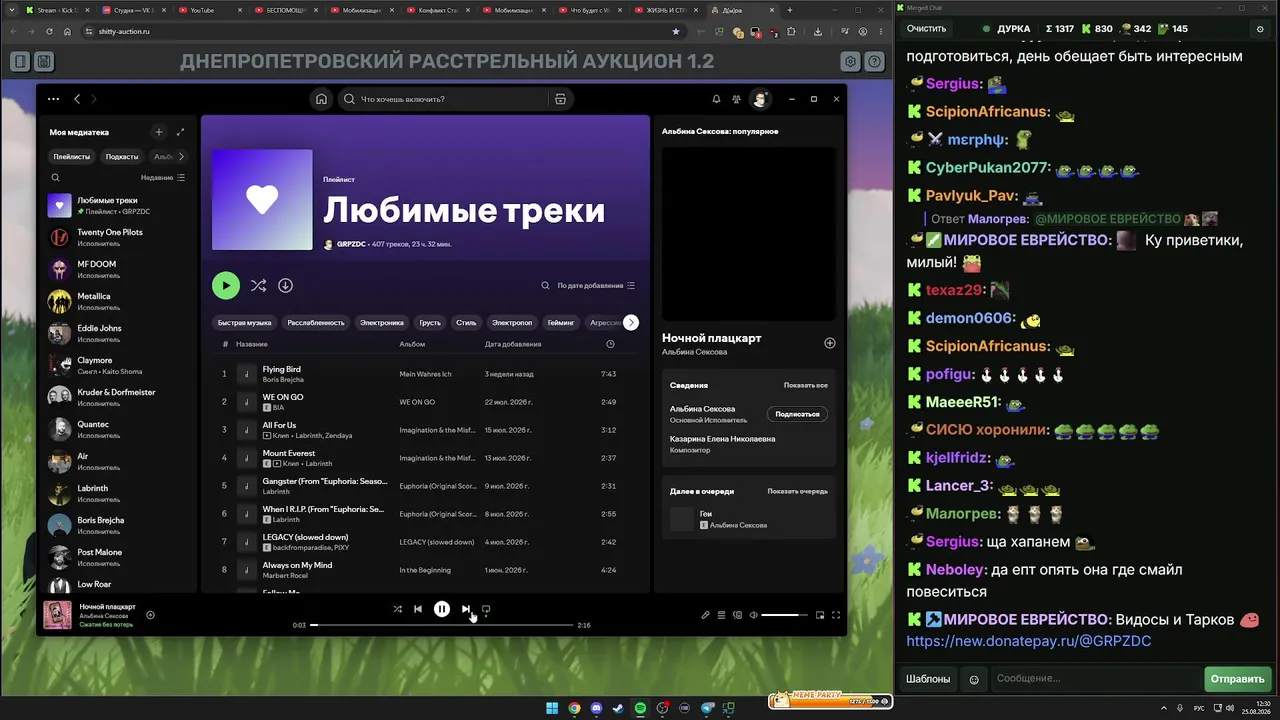Click the Windows Start button
1280x720 pixels.
(x=552, y=708)
